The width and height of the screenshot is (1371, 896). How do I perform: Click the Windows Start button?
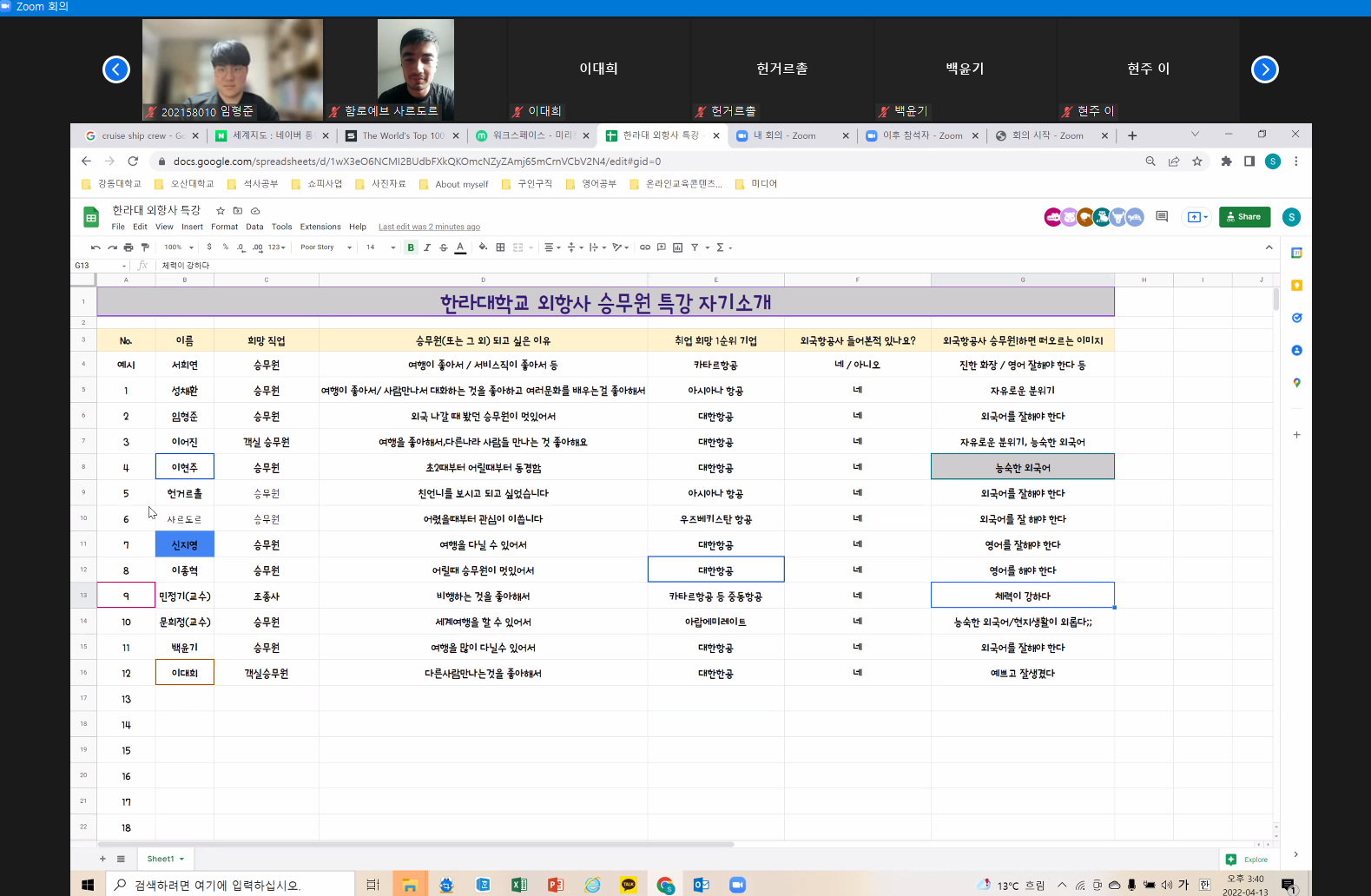coord(87,885)
